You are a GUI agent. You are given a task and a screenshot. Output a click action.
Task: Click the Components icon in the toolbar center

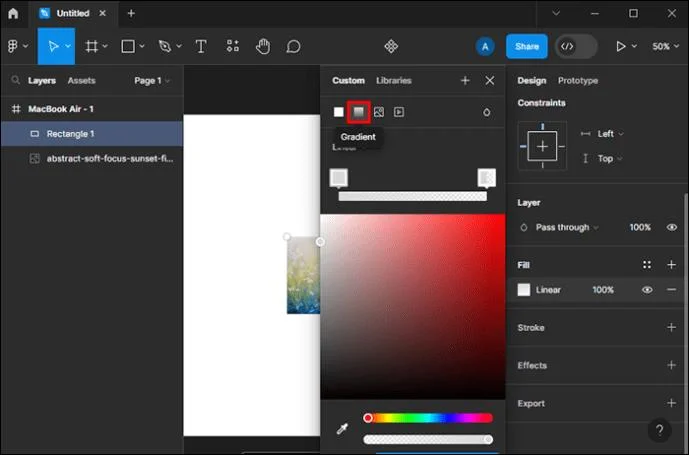pos(391,46)
